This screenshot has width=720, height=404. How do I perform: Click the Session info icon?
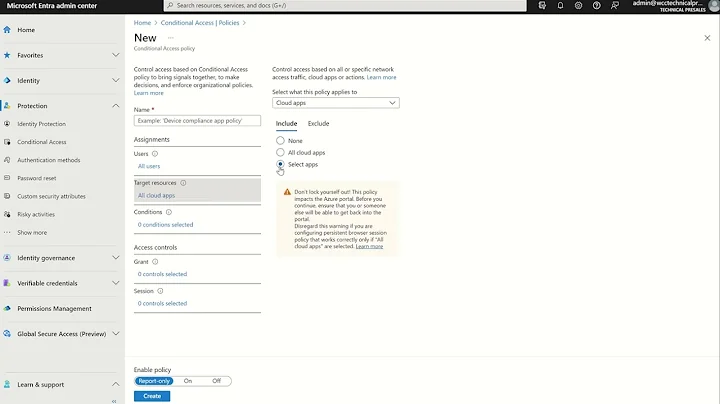(160, 291)
